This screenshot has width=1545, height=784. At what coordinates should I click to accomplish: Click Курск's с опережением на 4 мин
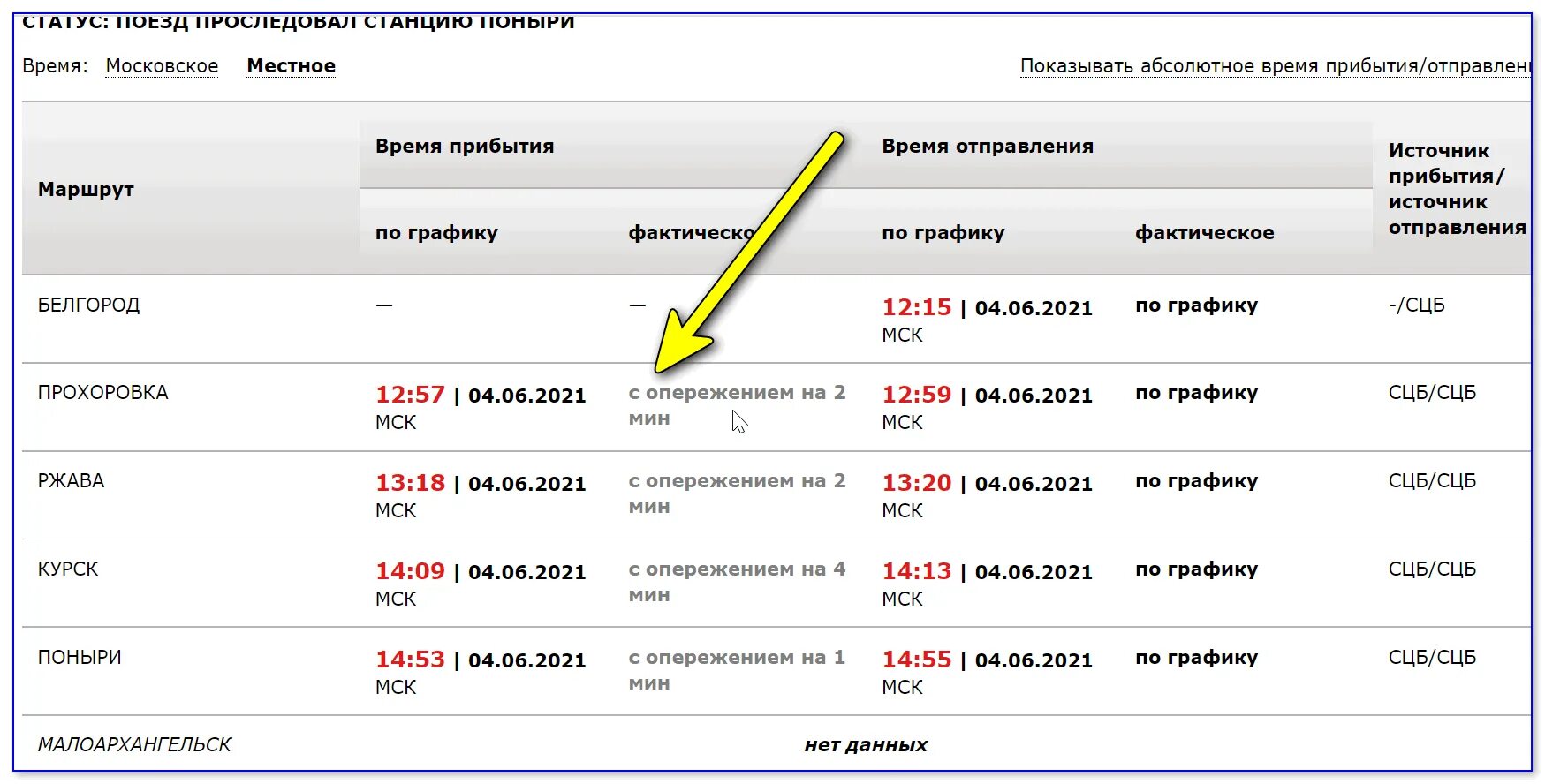click(x=737, y=582)
